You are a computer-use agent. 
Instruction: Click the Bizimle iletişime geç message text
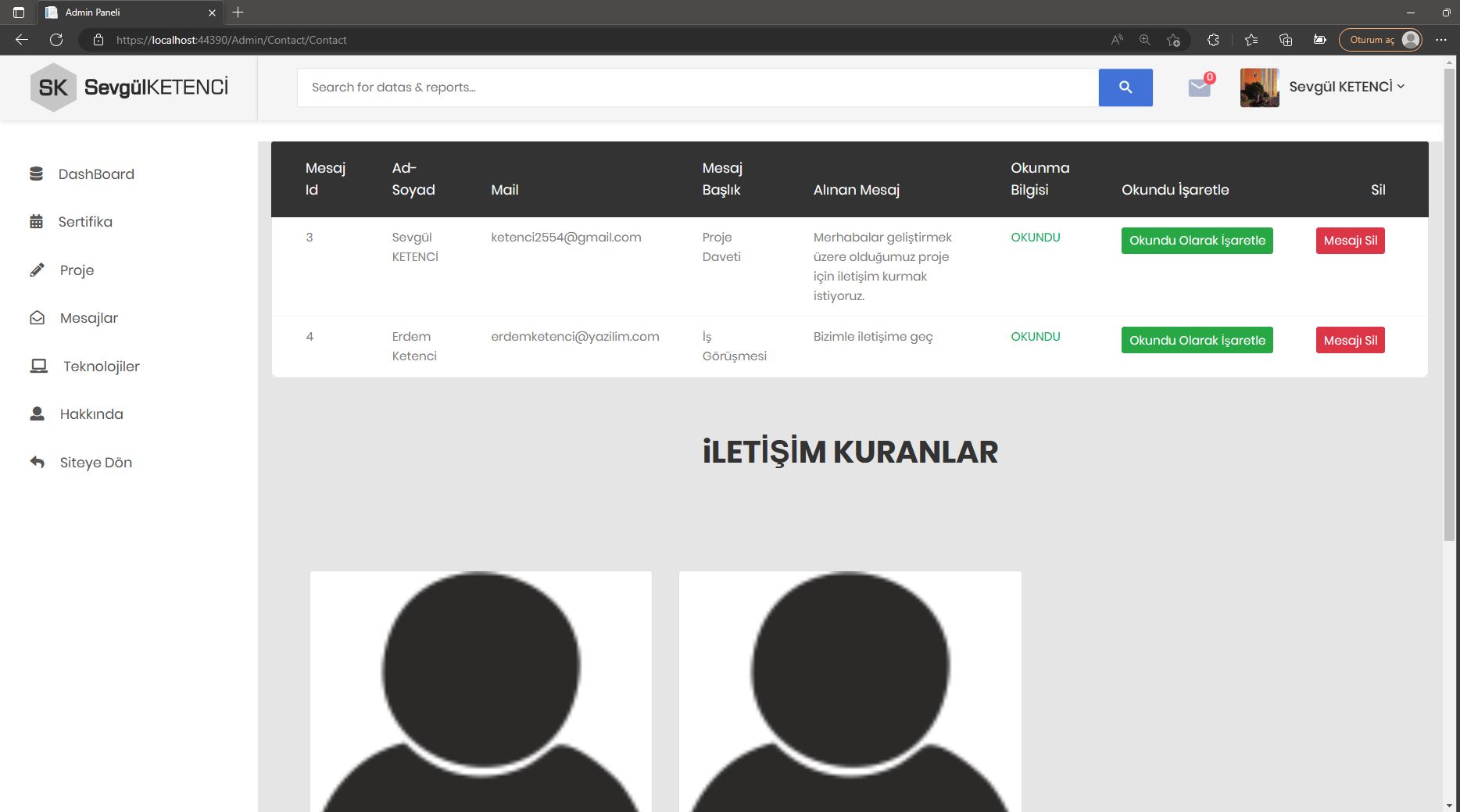pyautogui.click(x=873, y=337)
